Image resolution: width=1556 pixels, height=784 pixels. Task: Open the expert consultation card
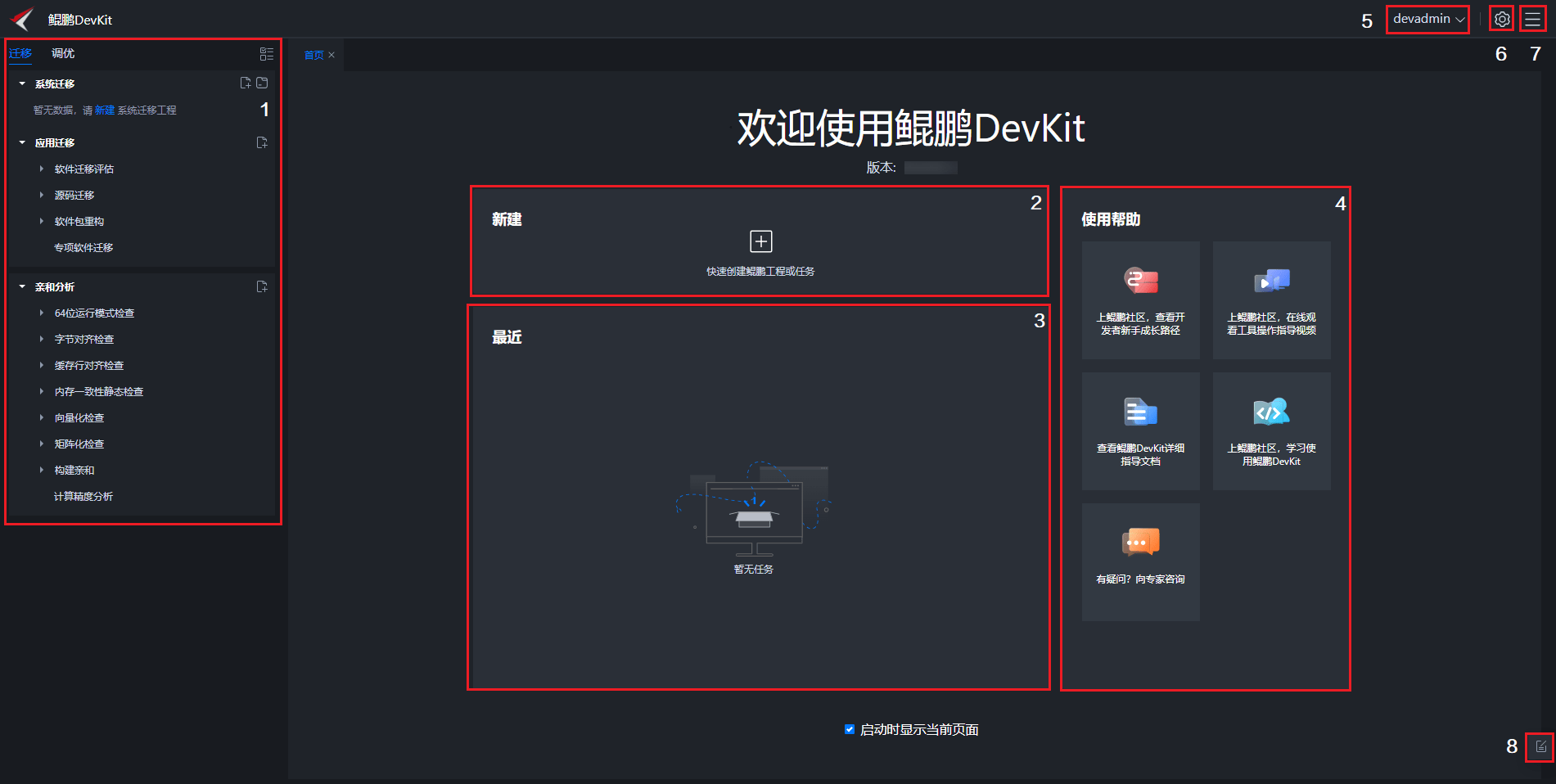click(1141, 562)
